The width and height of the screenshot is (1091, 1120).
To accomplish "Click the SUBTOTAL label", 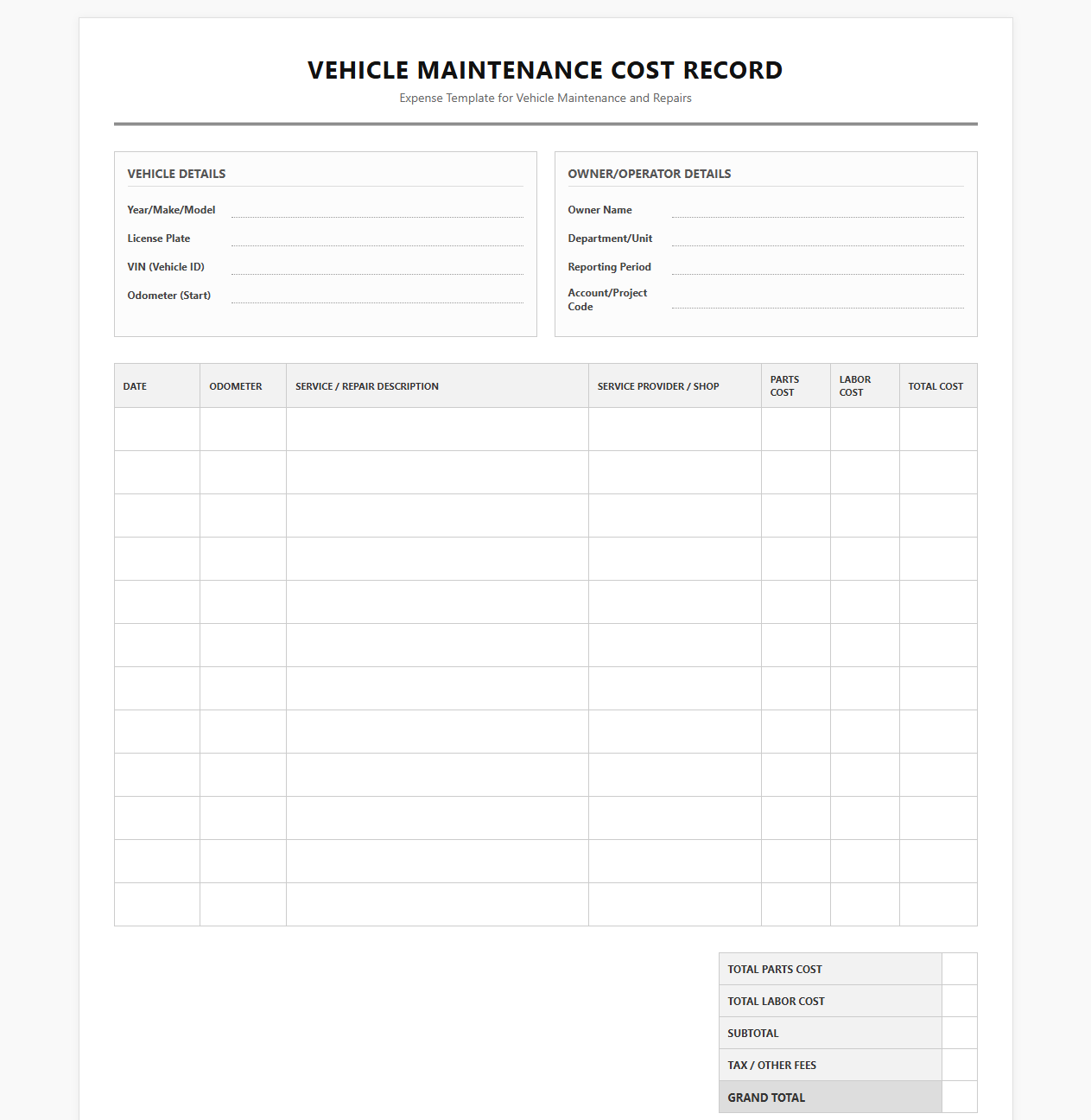I will (753, 1034).
